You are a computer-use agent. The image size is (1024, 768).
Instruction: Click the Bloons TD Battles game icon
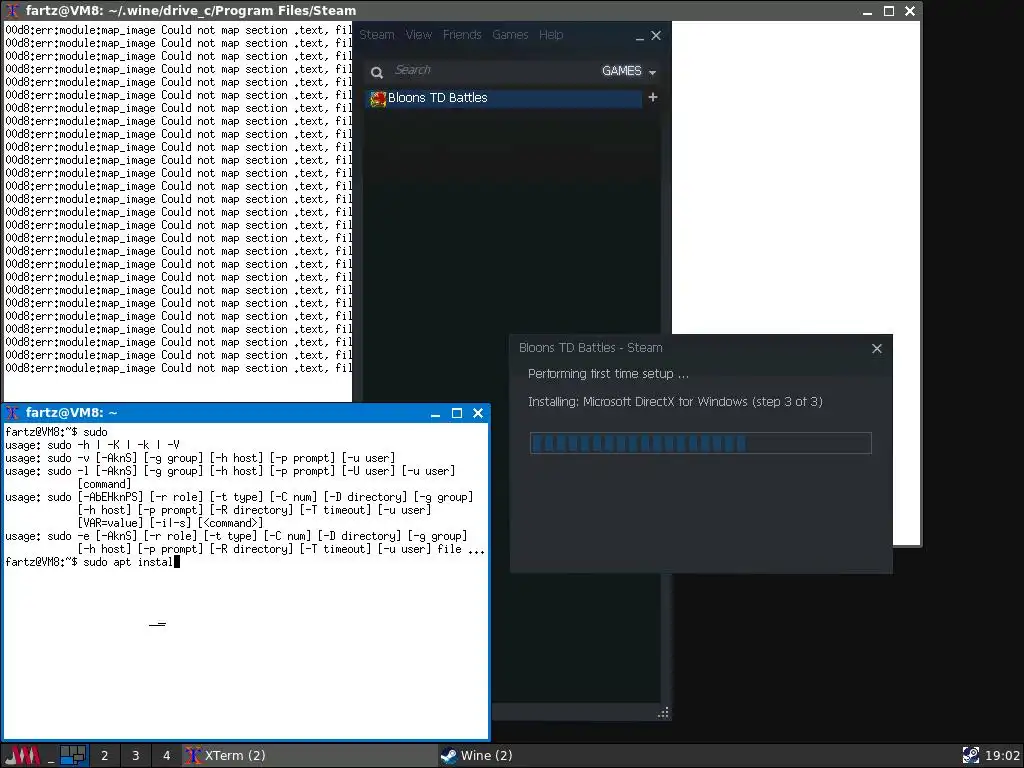[x=378, y=99]
